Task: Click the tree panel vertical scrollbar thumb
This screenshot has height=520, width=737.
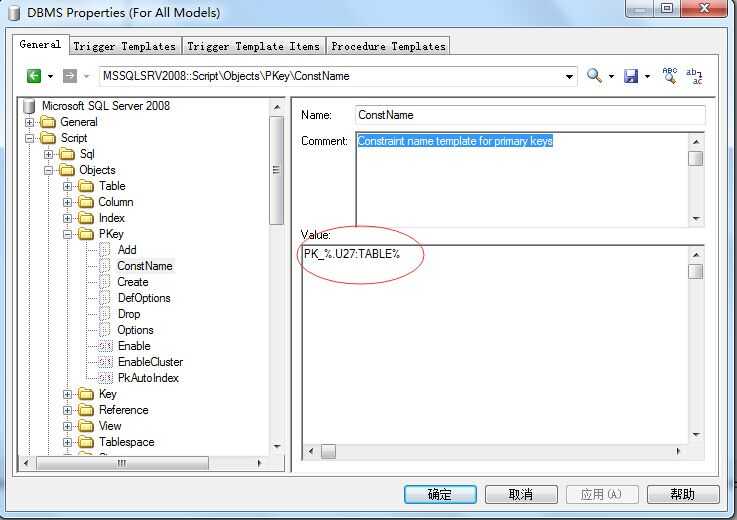Action: [x=276, y=170]
